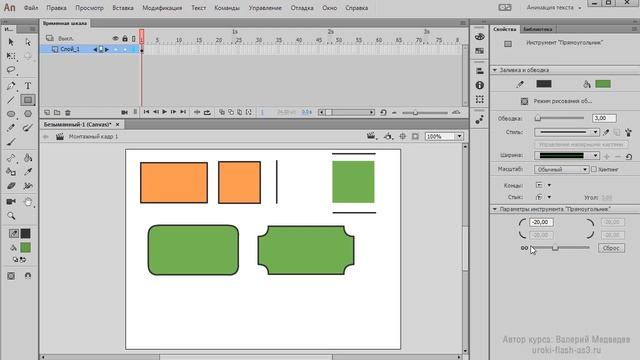Toggle the loop playback button

pyautogui.click(x=207, y=112)
